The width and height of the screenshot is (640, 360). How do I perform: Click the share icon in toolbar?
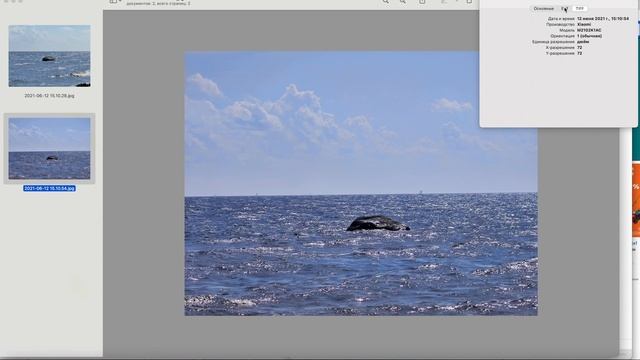point(422,2)
